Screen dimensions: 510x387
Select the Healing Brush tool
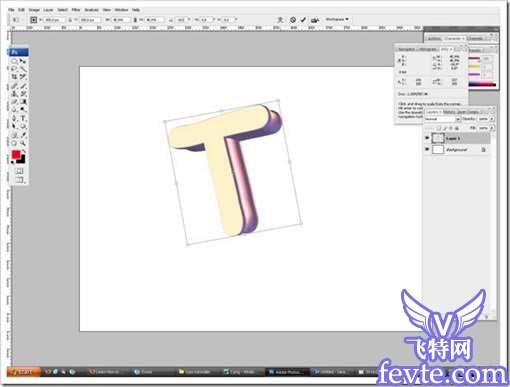point(14,86)
